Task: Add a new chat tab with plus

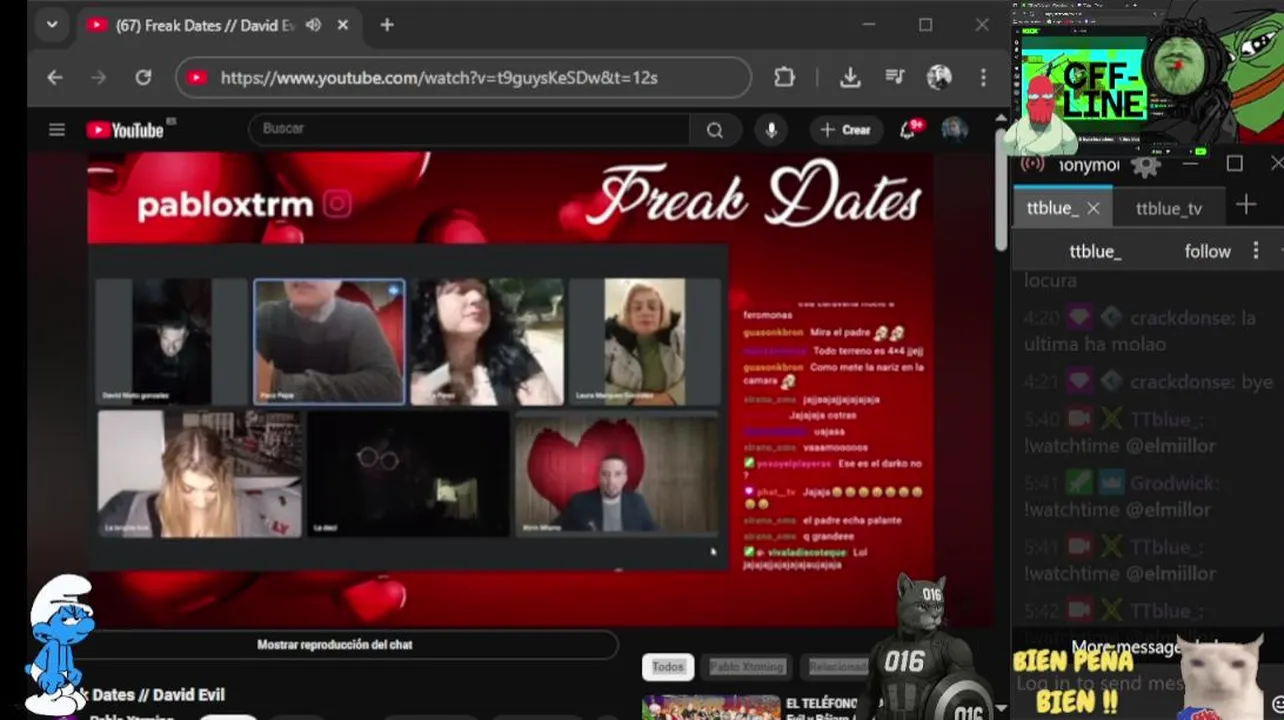Action: pos(1246,205)
